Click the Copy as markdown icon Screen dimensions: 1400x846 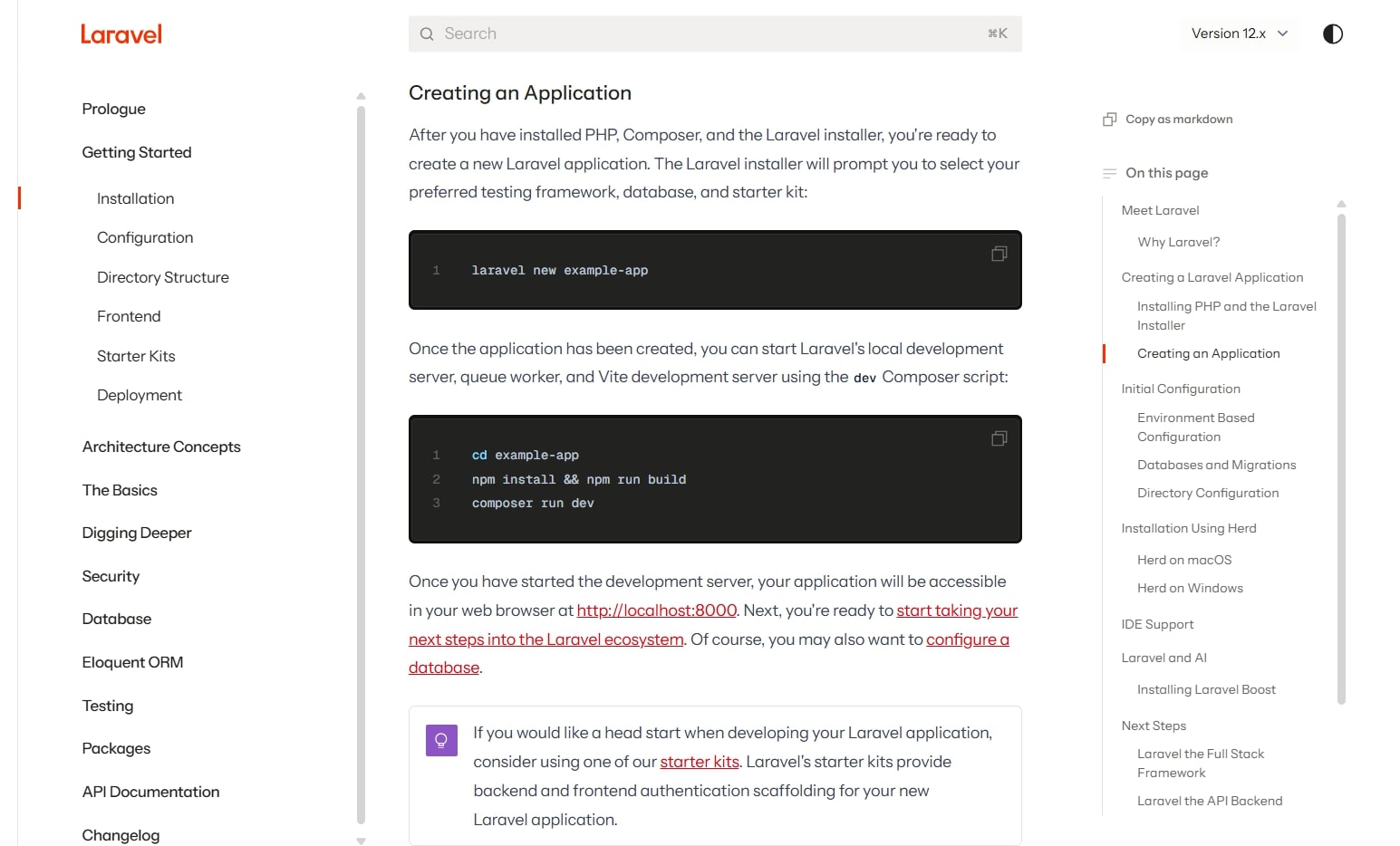click(1109, 120)
